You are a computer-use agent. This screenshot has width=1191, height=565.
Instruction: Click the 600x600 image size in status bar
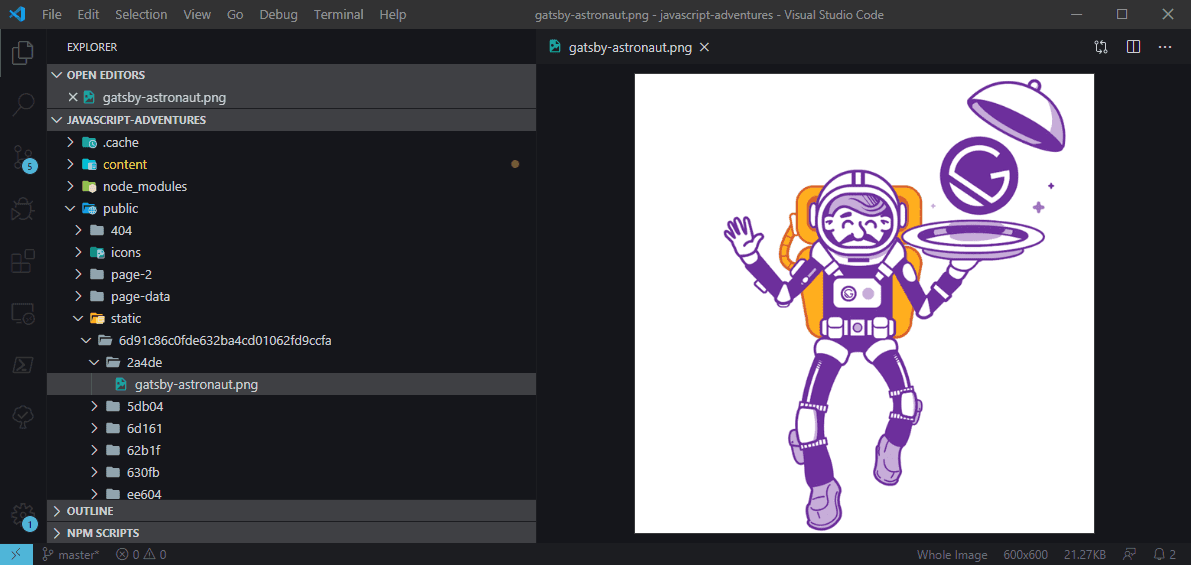coord(1025,554)
